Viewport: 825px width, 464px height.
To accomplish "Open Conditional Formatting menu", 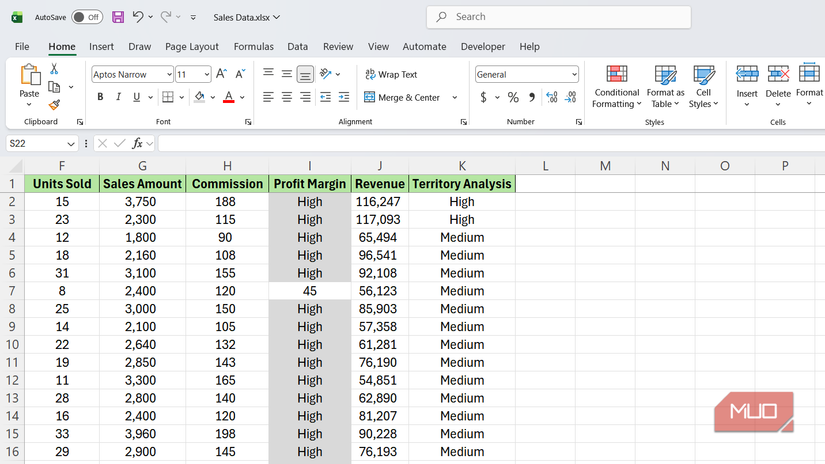I will [x=617, y=86].
